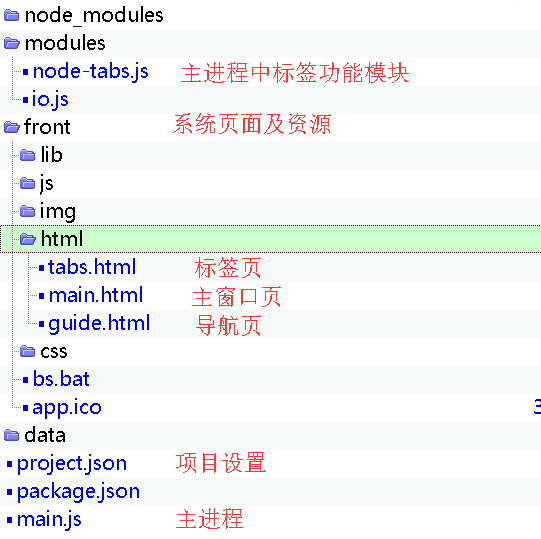
Task: Open the node-tabs.js file
Action: pos(90,72)
